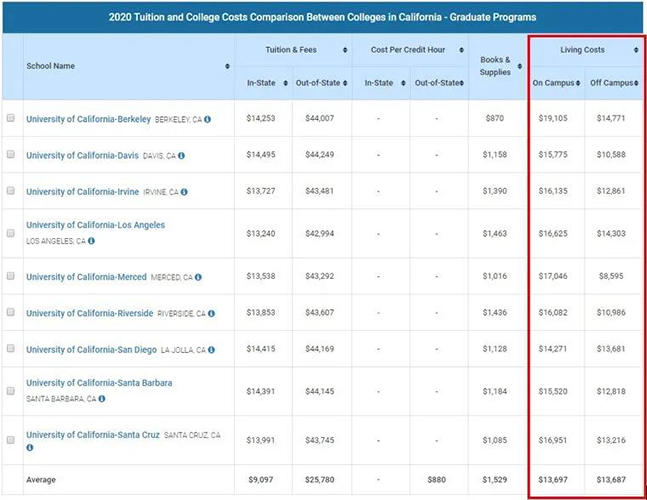Click average out-of-state tuition $25,780

[320, 480]
